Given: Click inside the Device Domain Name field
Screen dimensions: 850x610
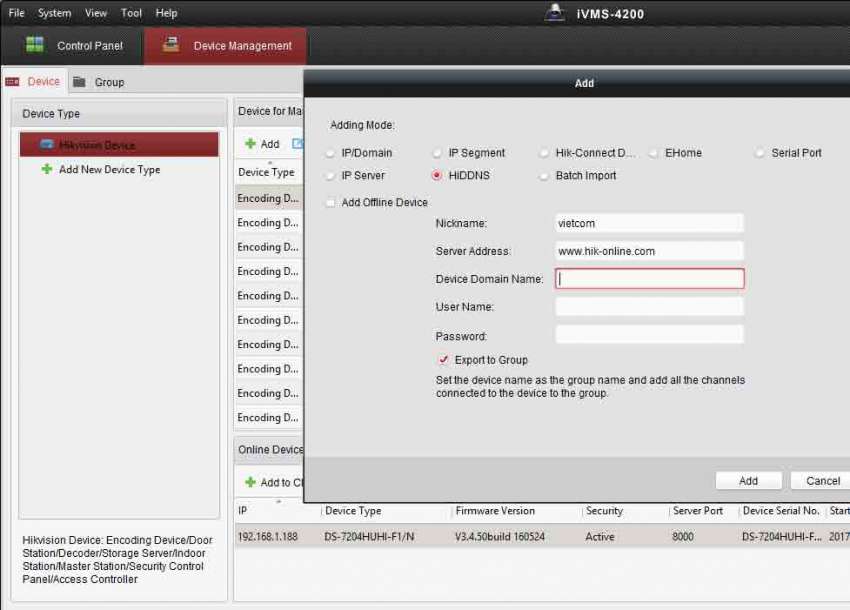Looking at the screenshot, I should point(650,278).
